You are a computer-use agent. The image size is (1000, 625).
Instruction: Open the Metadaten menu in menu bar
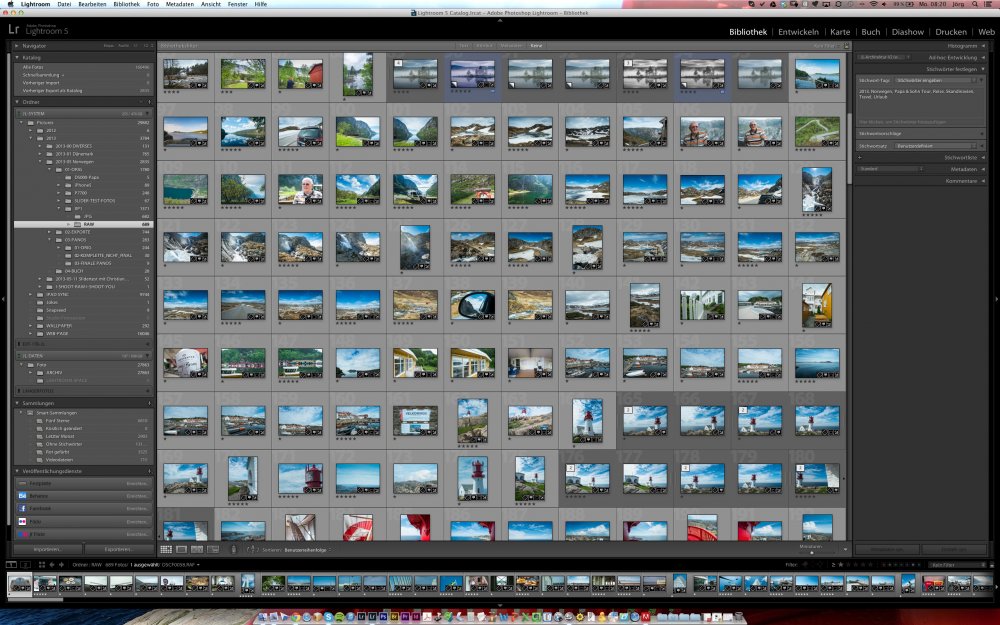[180, 4]
